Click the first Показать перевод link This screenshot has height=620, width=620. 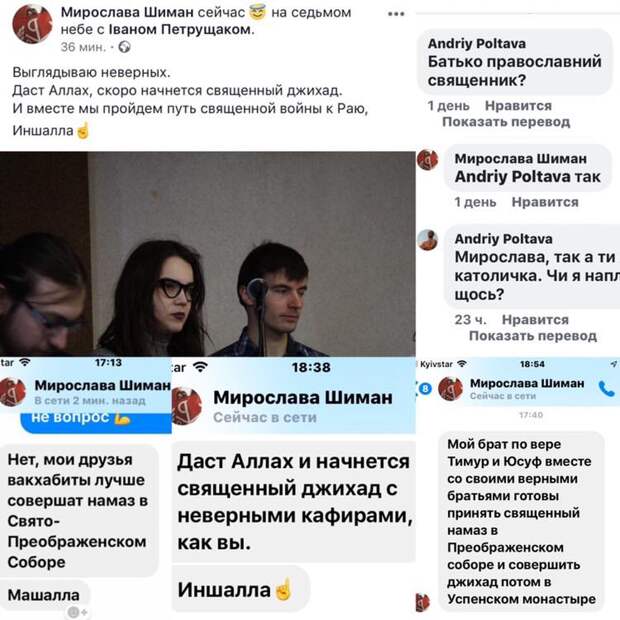[x=506, y=122]
